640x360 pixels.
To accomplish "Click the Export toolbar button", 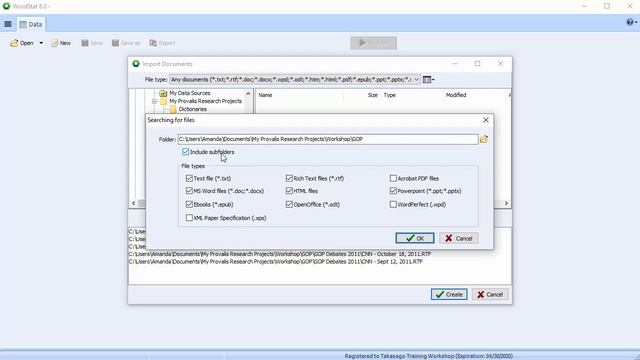I will tap(162, 43).
